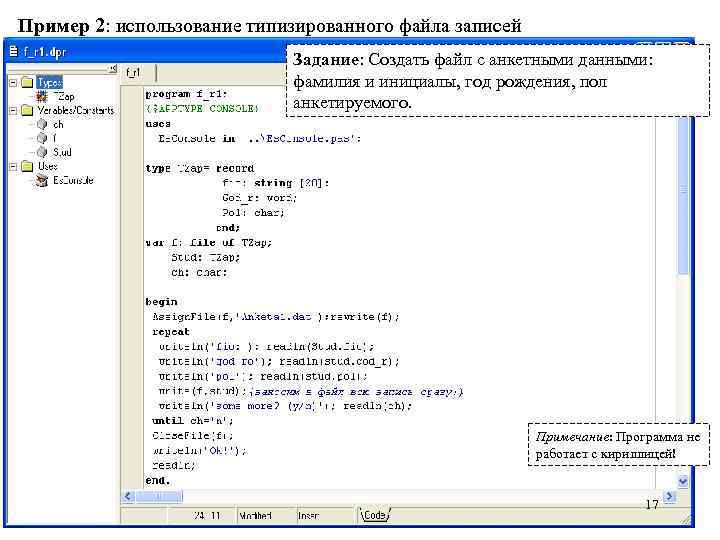Click the AssignFile code line
Image resolution: width=720 pixels, height=540 pixels.
[x=276, y=317]
